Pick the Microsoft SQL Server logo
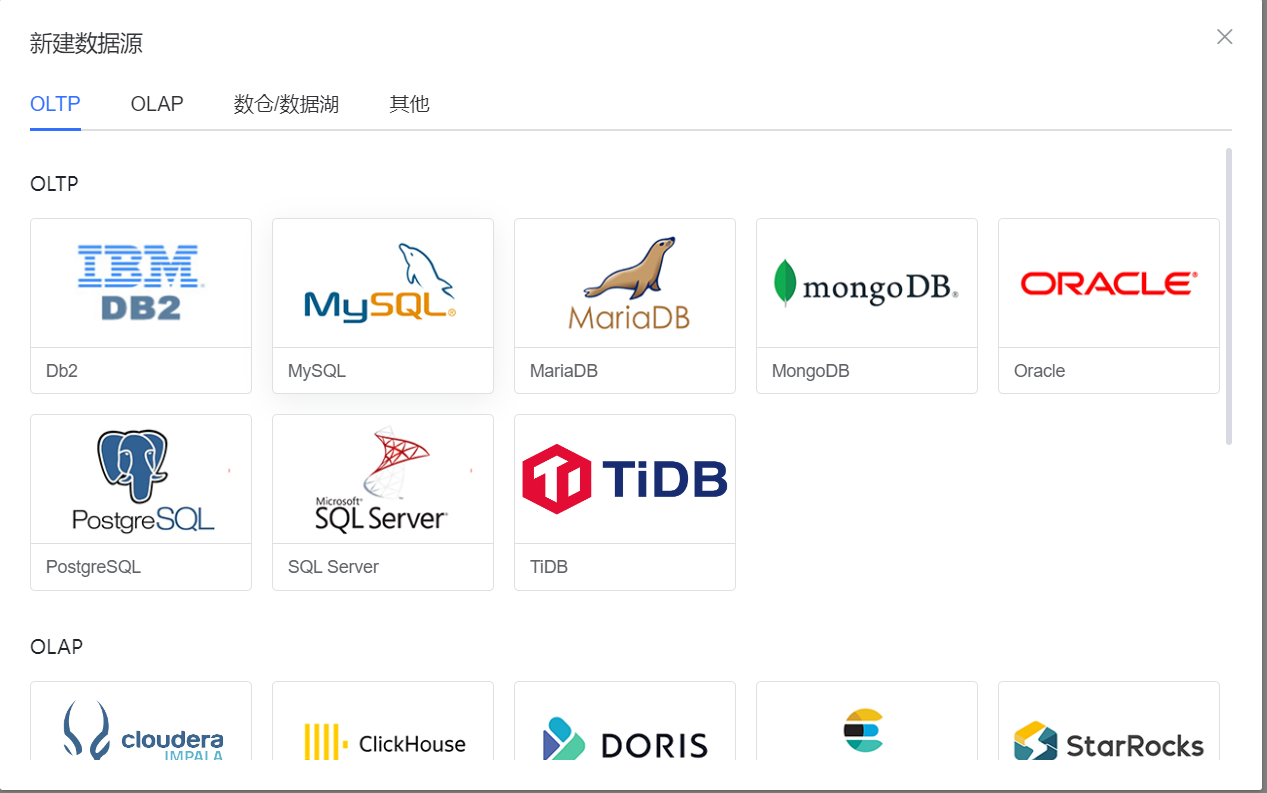The image size is (1267, 793). 381,479
